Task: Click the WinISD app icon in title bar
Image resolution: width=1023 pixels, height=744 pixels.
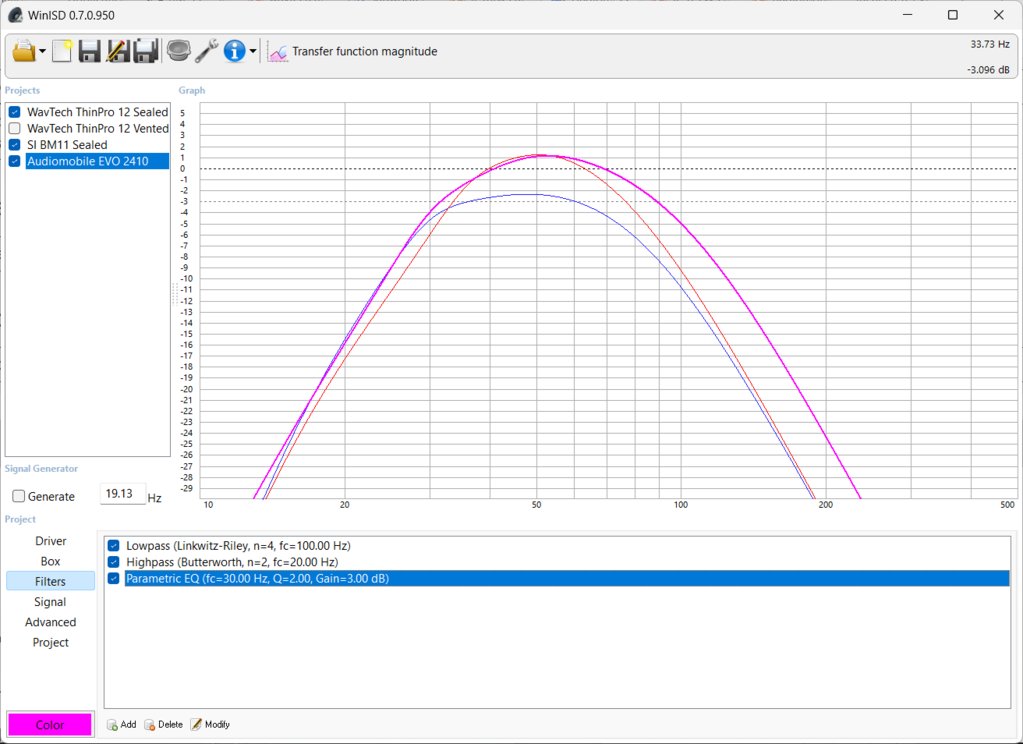Action: tap(14, 15)
